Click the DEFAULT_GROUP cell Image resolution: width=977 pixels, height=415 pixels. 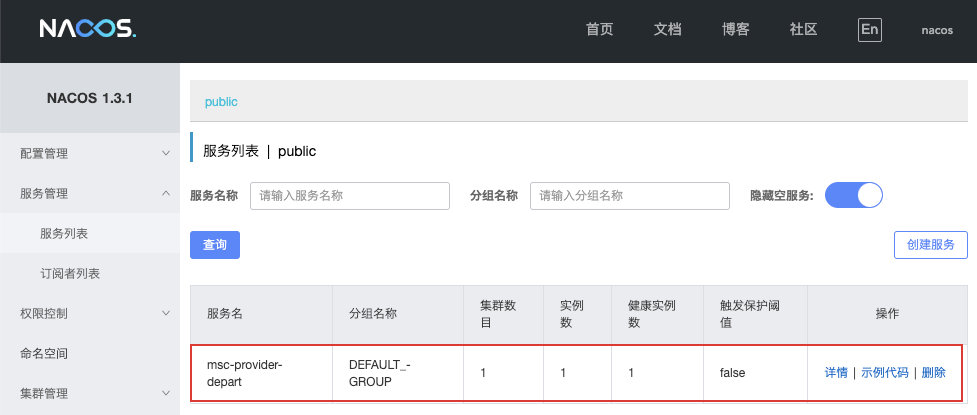coord(398,373)
